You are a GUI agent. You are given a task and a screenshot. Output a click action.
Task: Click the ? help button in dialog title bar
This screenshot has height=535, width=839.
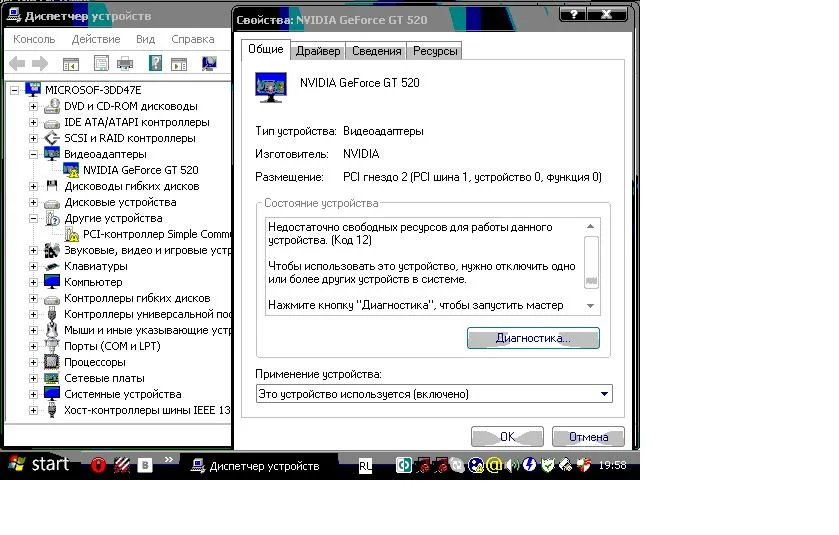coord(574,14)
